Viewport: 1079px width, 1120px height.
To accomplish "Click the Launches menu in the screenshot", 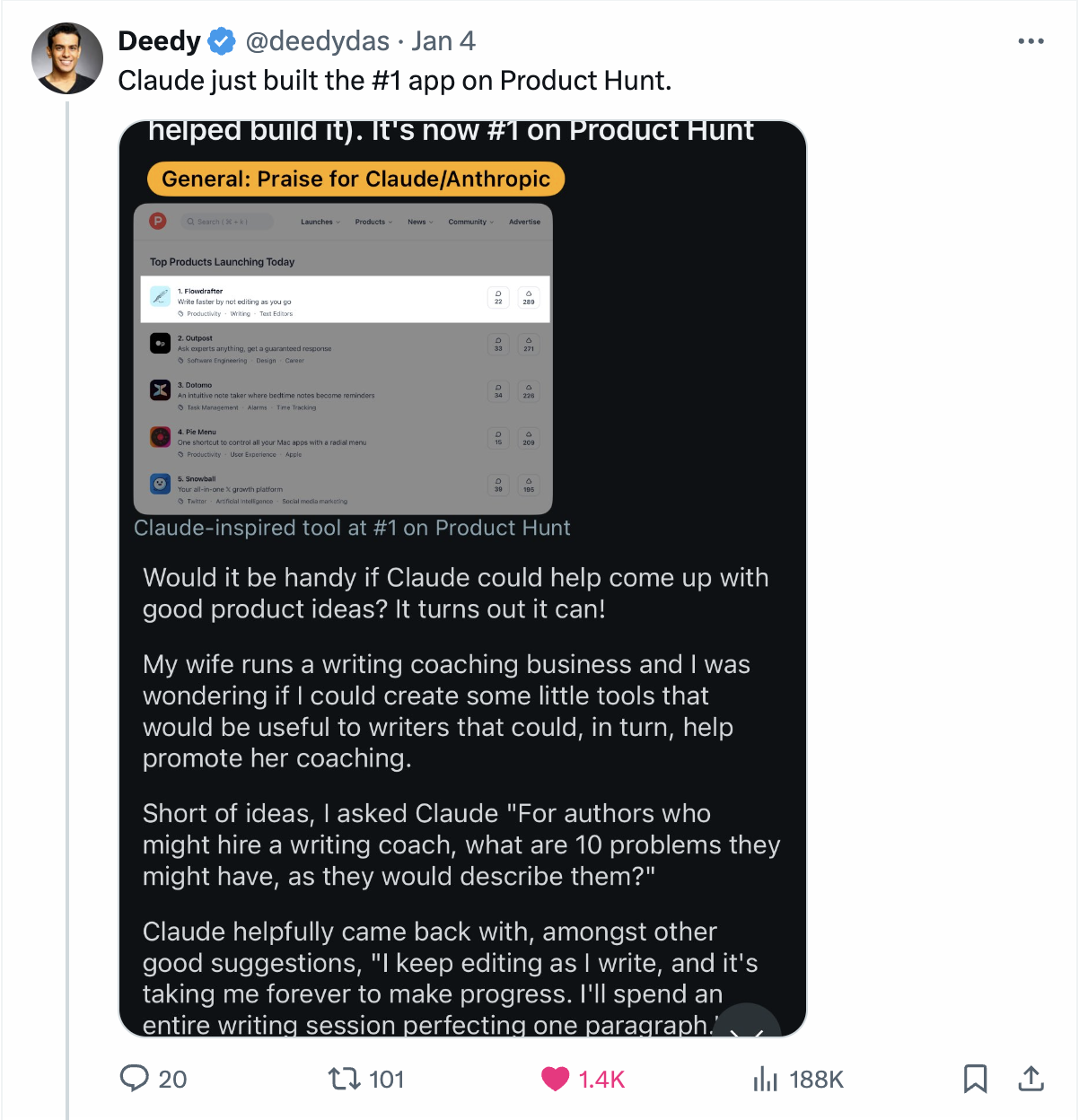I will pos(320,222).
